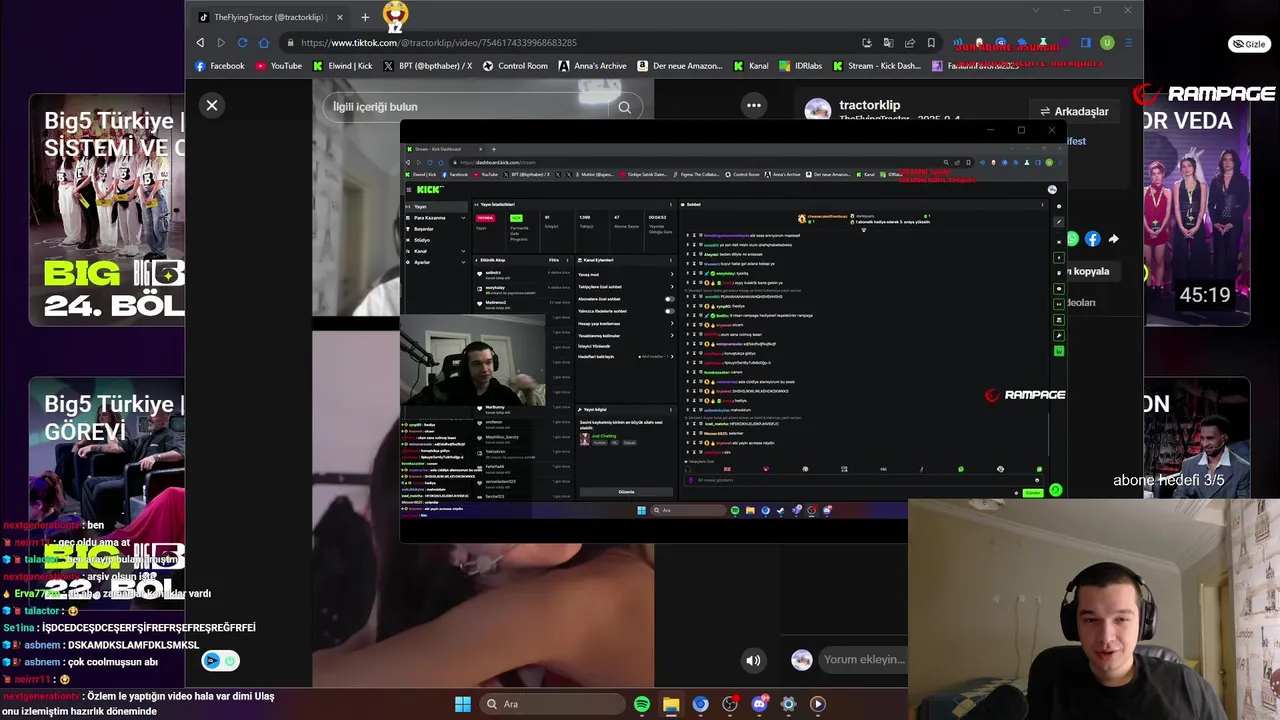This screenshot has width=1280, height=720.
Task: Open Spotify from the taskbar
Action: (642, 704)
